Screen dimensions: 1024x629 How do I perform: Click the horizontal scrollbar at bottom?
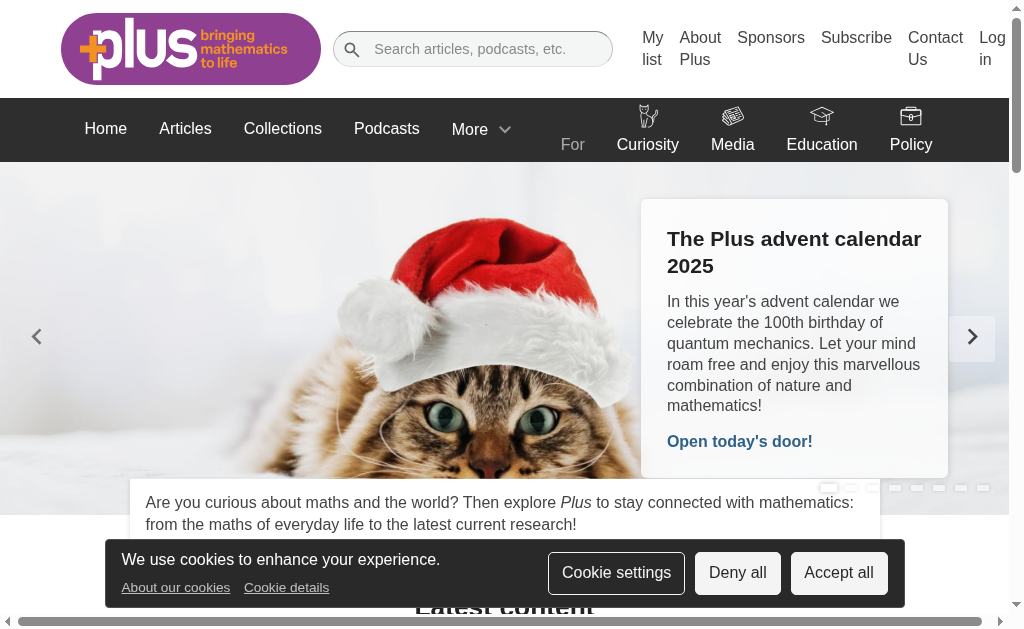[500, 621]
